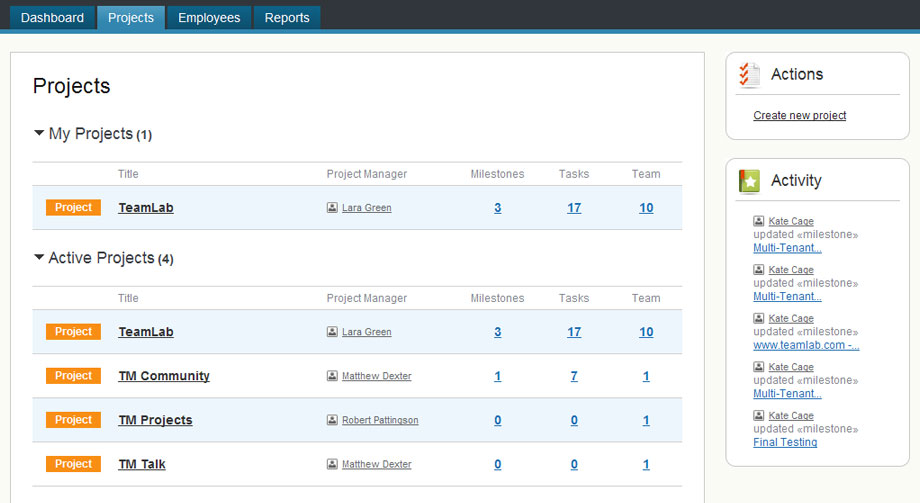
Task: Click first Kate Cage name in Activity
Action: pos(791,221)
